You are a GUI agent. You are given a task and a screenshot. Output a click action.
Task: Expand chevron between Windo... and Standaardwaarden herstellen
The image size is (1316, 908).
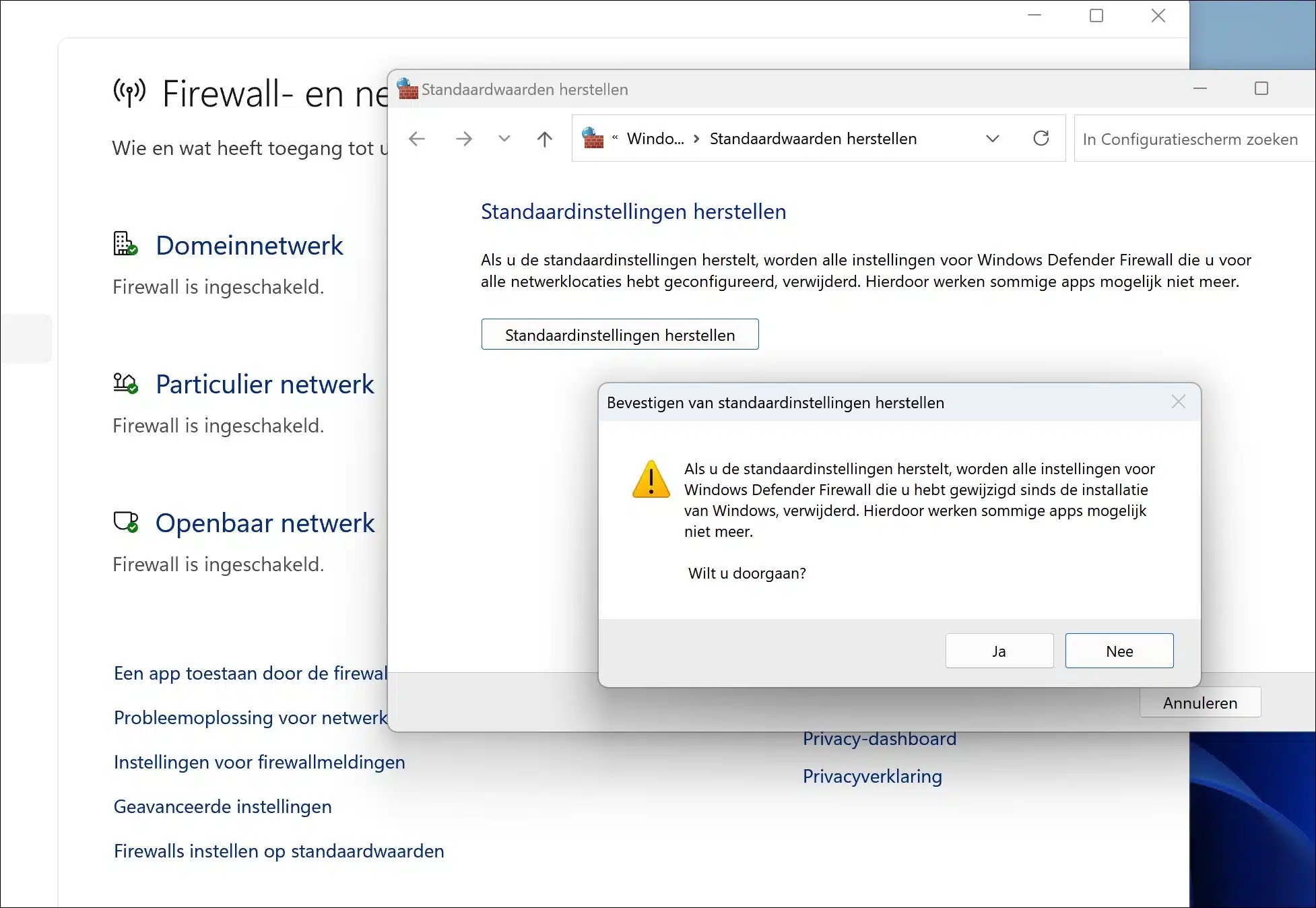pyautogui.click(x=696, y=139)
